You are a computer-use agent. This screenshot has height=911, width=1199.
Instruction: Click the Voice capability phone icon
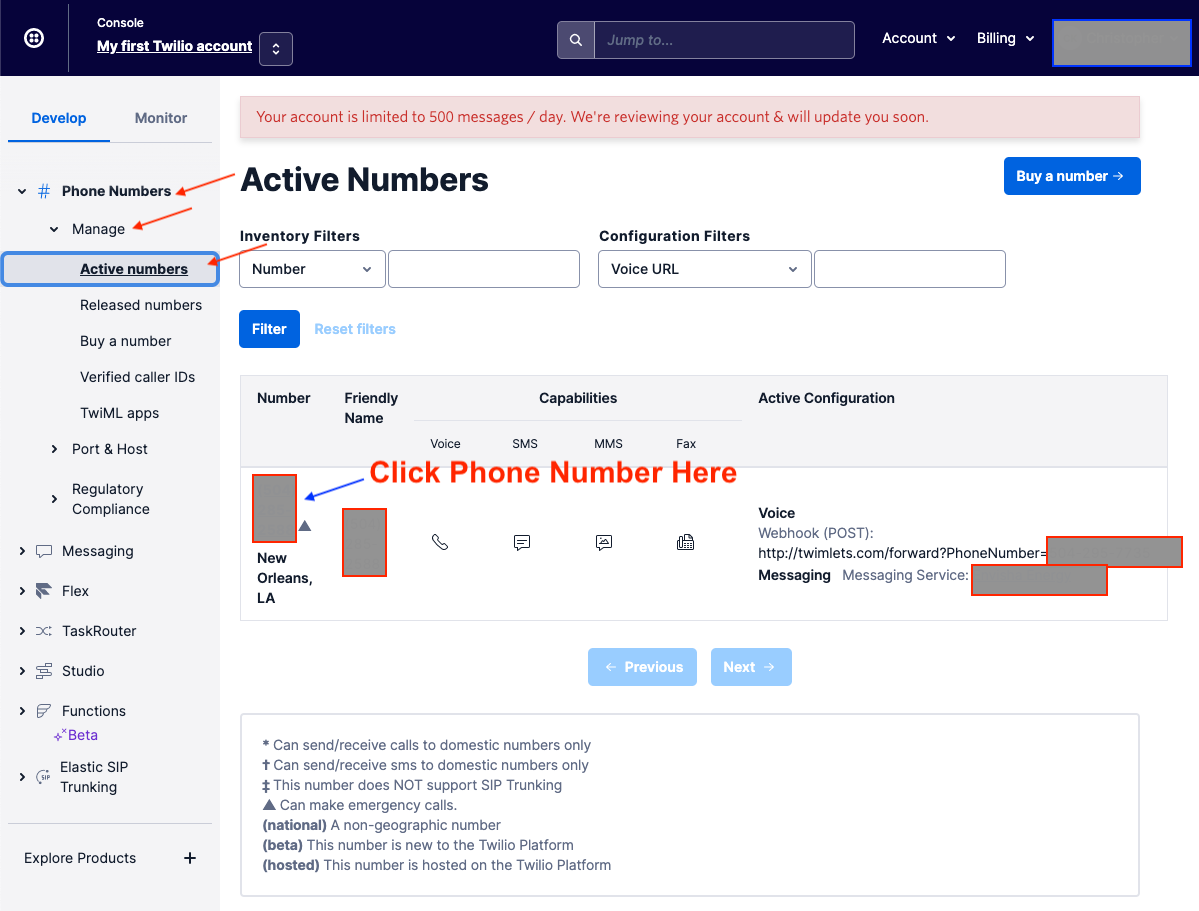tap(440, 542)
